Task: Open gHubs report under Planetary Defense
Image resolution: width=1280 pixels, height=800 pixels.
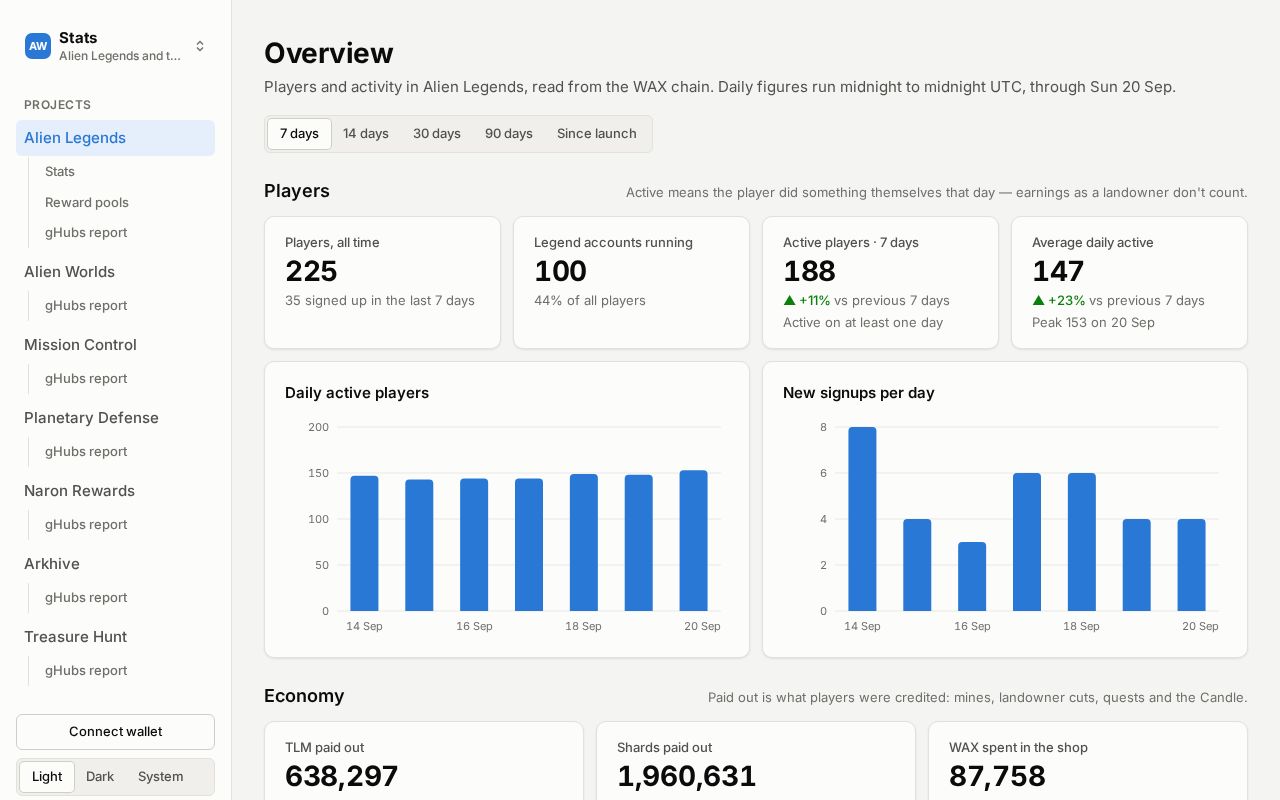Action: (x=86, y=451)
